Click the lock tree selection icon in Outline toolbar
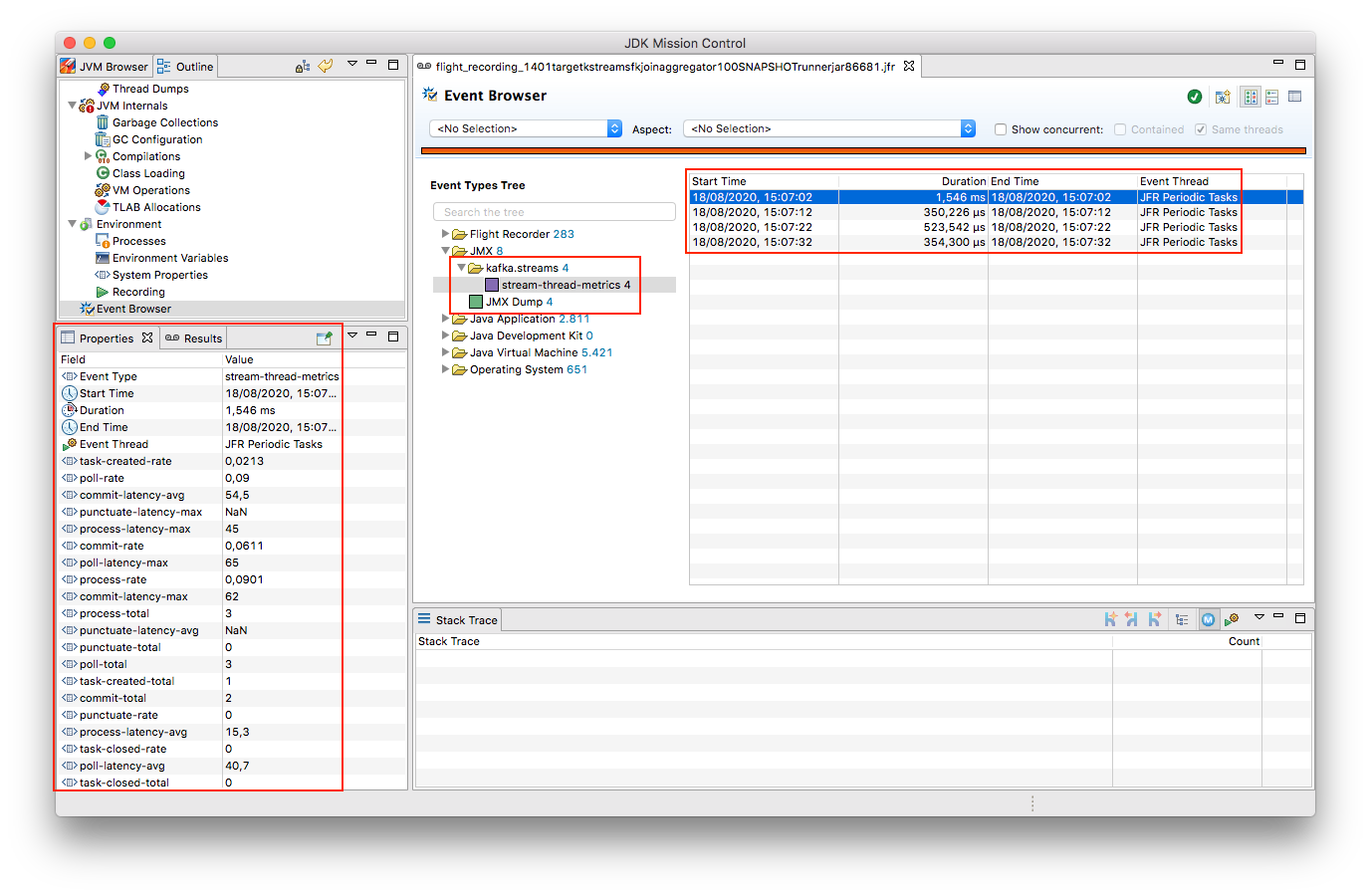The width and height of the screenshot is (1371, 896). [303, 66]
